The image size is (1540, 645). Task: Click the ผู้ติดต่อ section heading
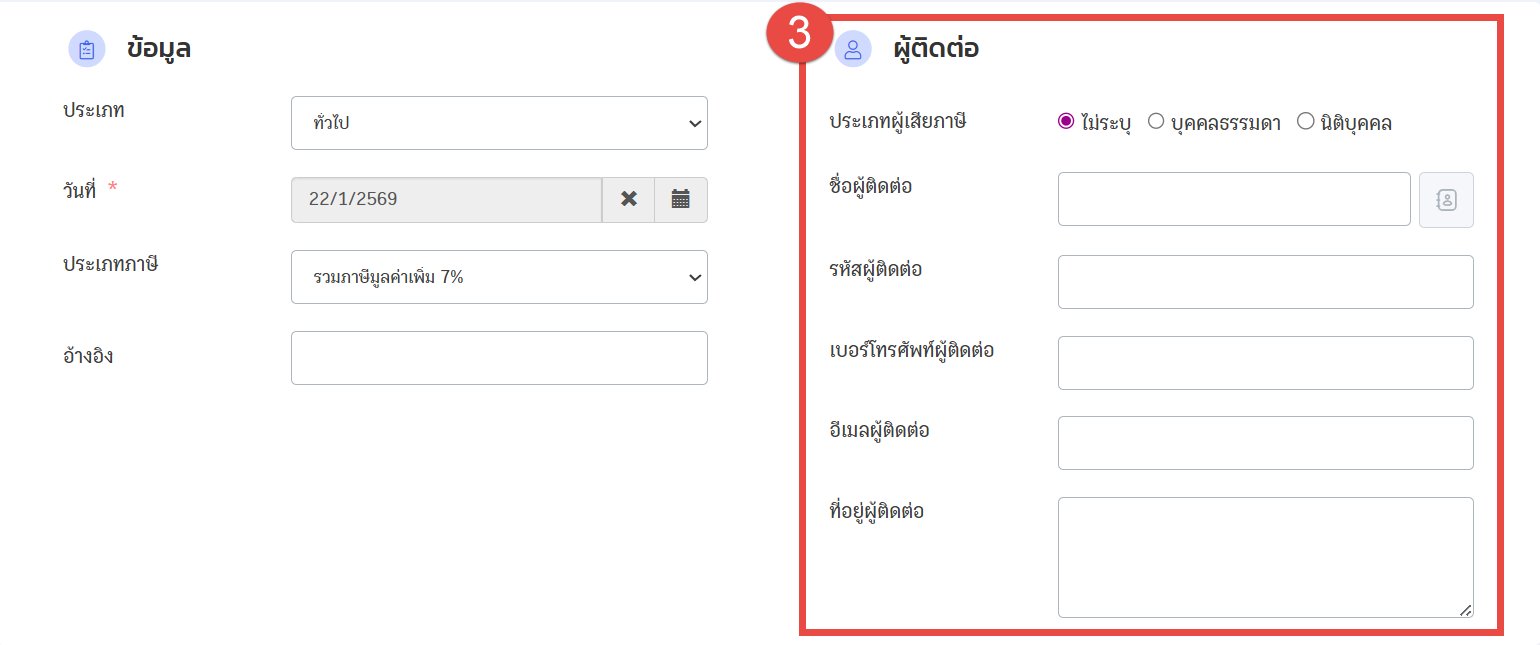click(x=936, y=49)
